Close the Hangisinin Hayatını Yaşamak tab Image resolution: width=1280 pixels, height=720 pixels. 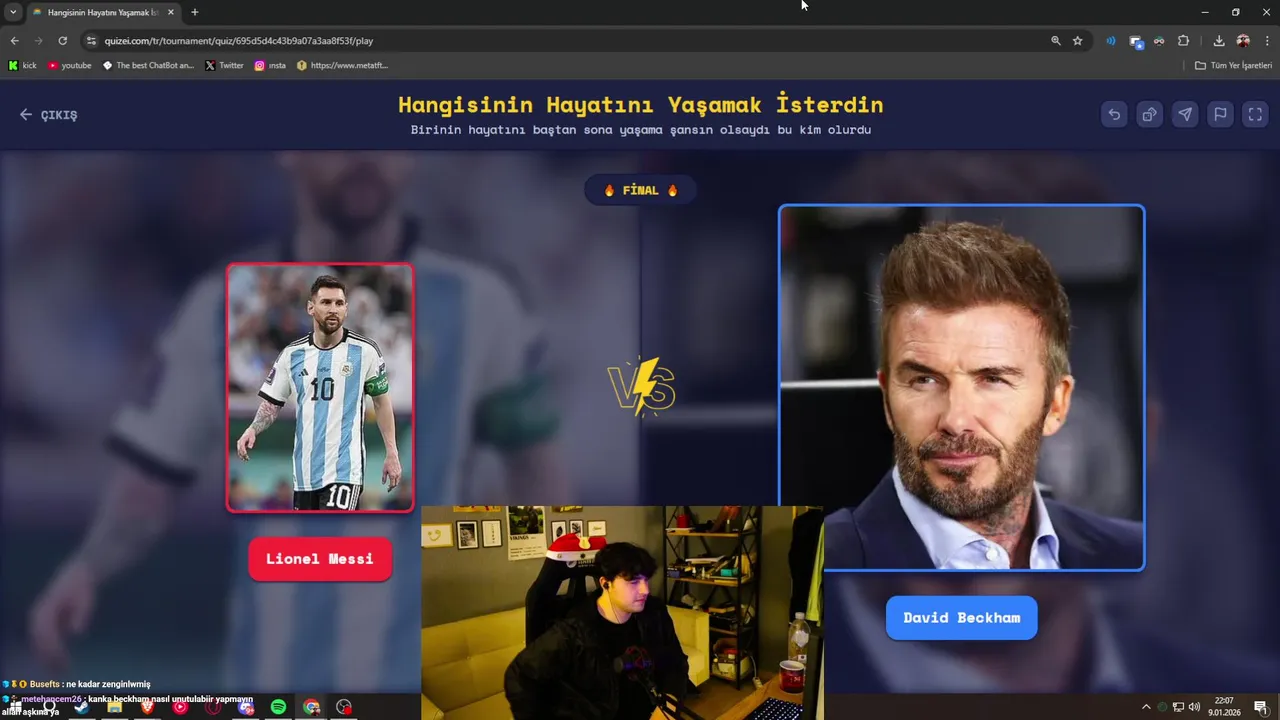[171, 12]
